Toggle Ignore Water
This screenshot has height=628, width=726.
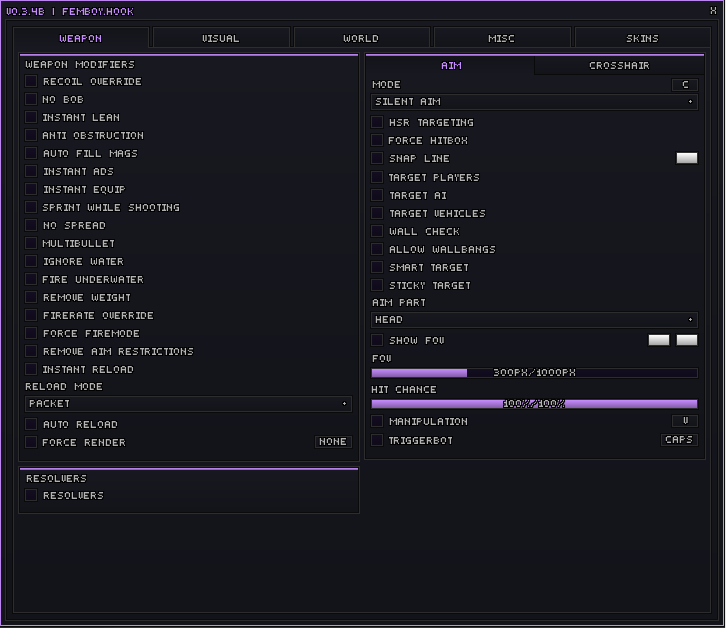tap(31, 261)
